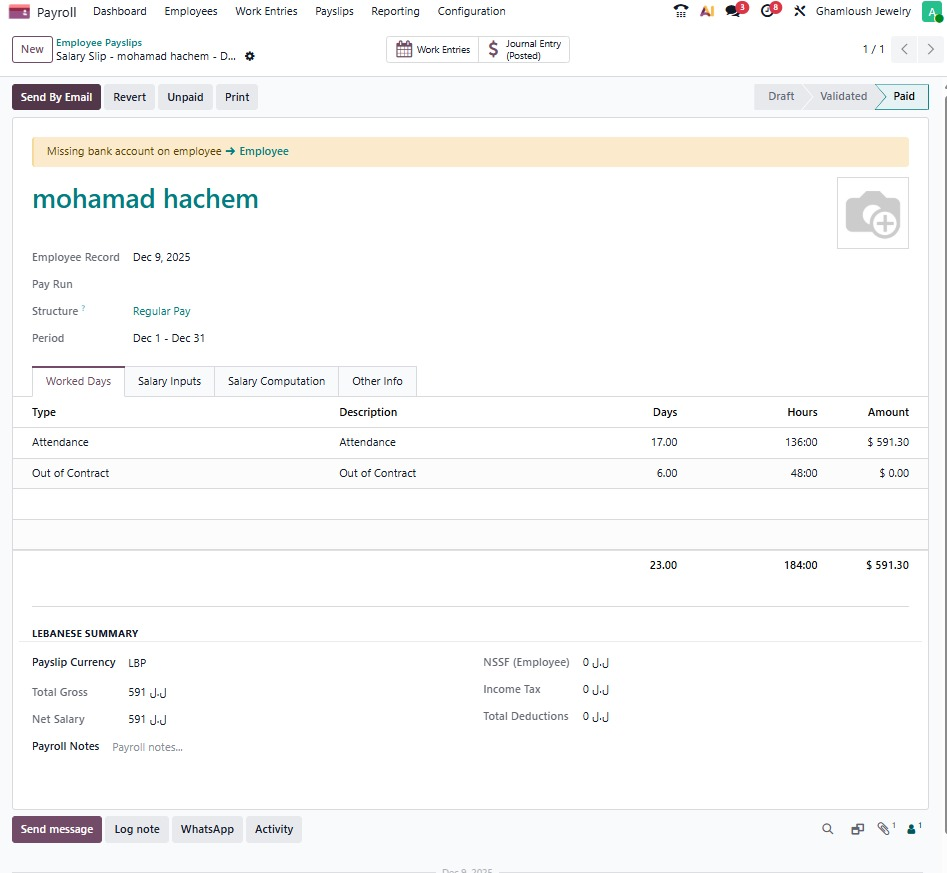Upload employee photo via camera placeholder
947x873 pixels.
coord(872,213)
